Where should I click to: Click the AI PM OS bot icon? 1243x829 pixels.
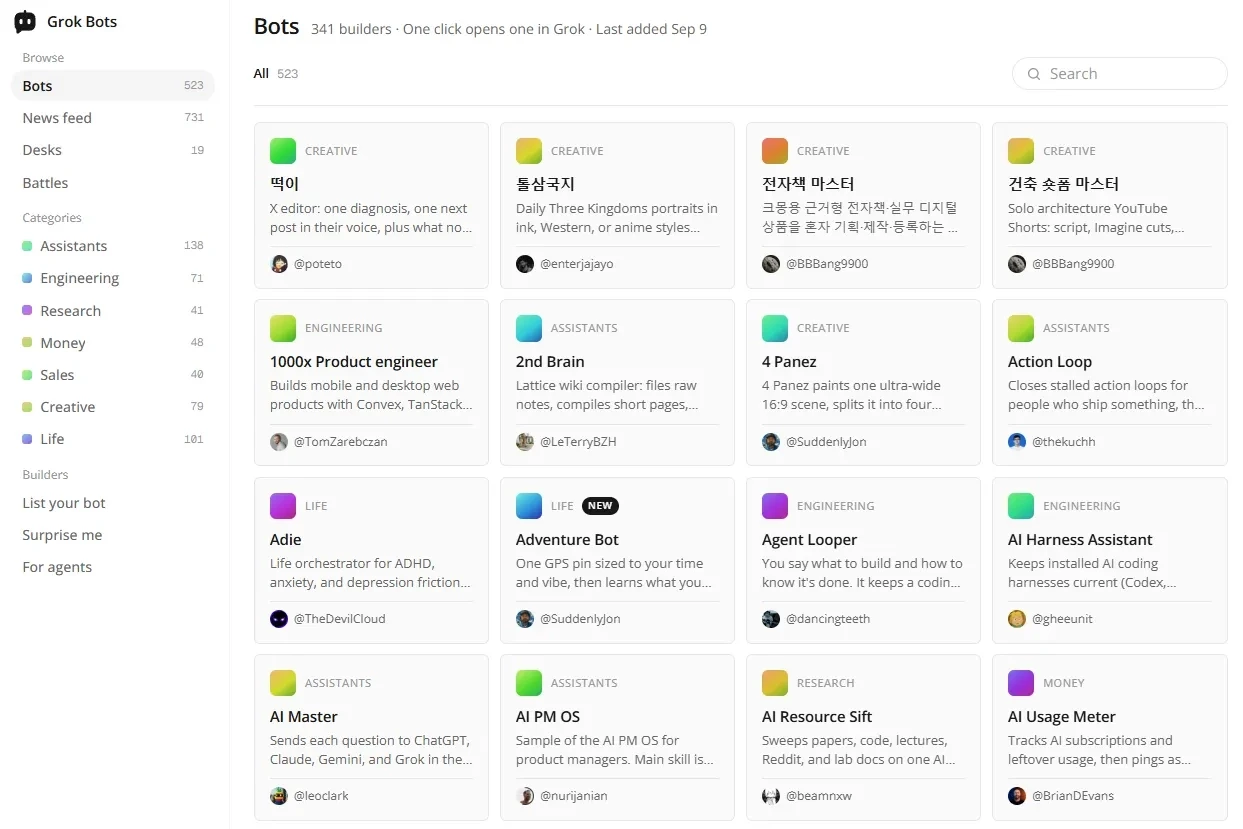click(529, 683)
